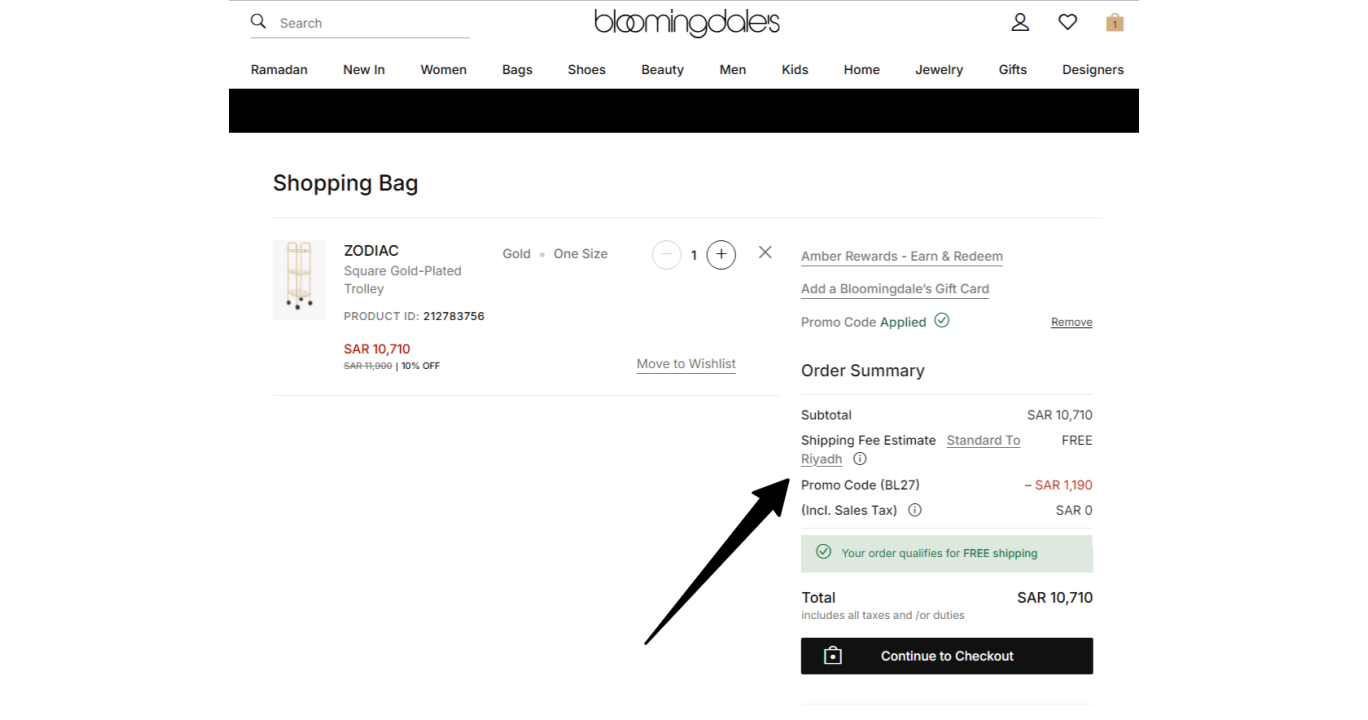Image resolution: width=1368 pixels, height=720 pixels.
Task: Click Add a Bloomingdale's Gift Card
Action: (x=895, y=289)
